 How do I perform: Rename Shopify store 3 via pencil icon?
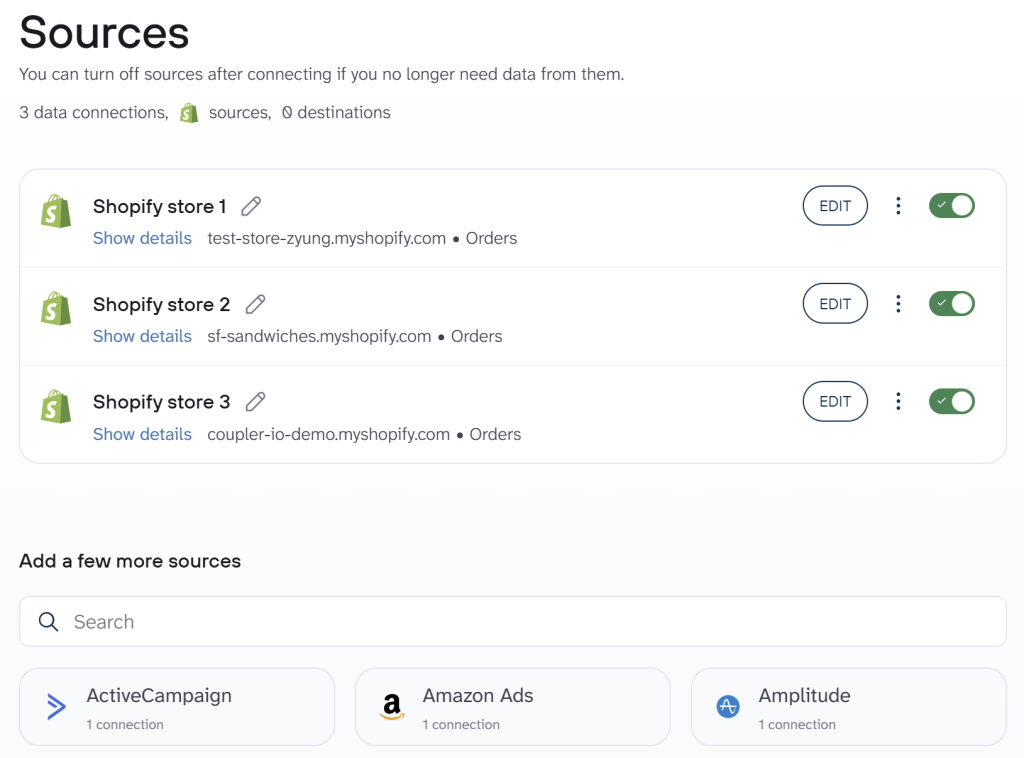tap(255, 402)
